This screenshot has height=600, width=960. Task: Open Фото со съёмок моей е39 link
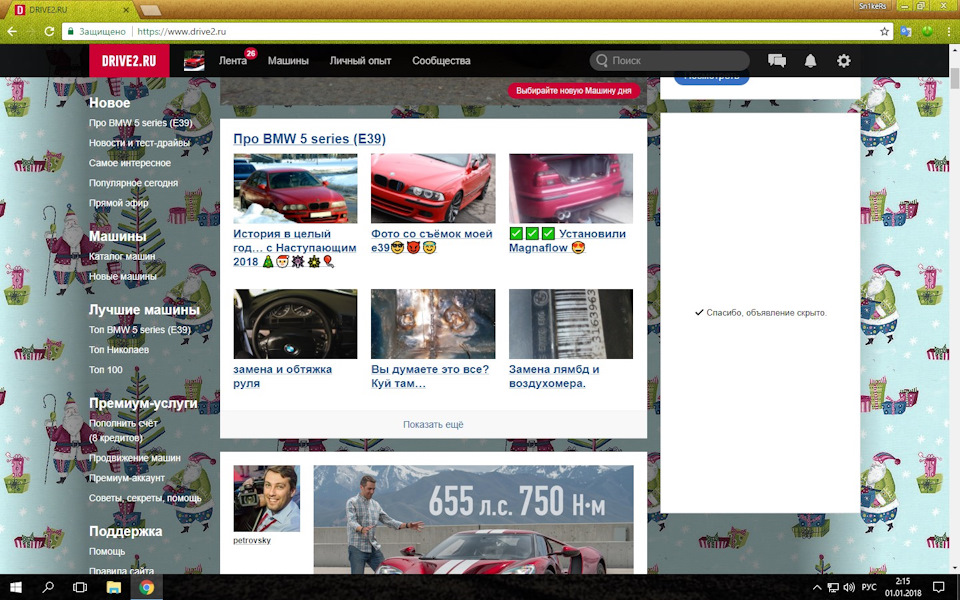432,241
